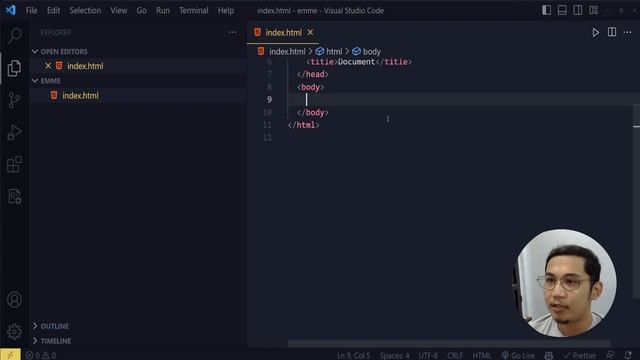This screenshot has width=640, height=360.
Task: Click the feedback icon in status bar
Action: [610, 356]
